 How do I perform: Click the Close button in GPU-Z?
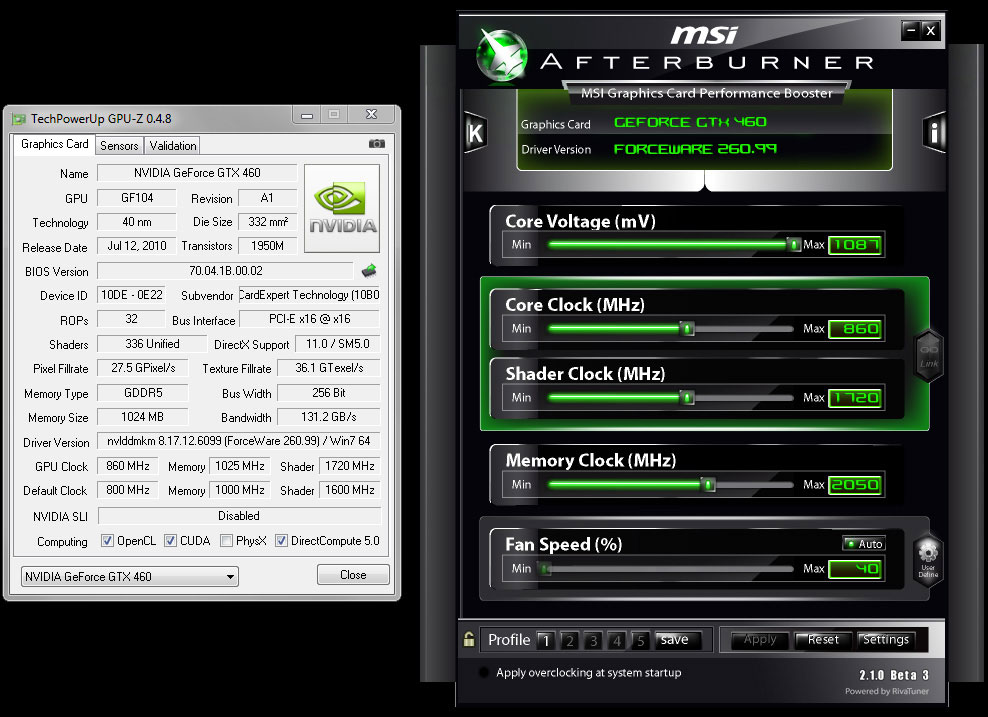[x=353, y=575]
